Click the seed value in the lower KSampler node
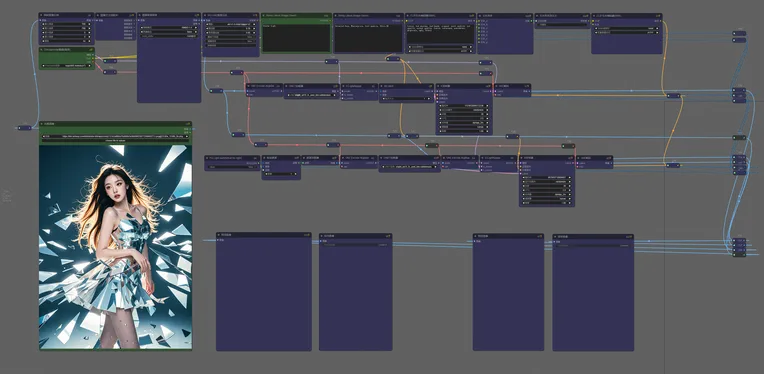Screen dimensions: 764x374 [x=546, y=177]
